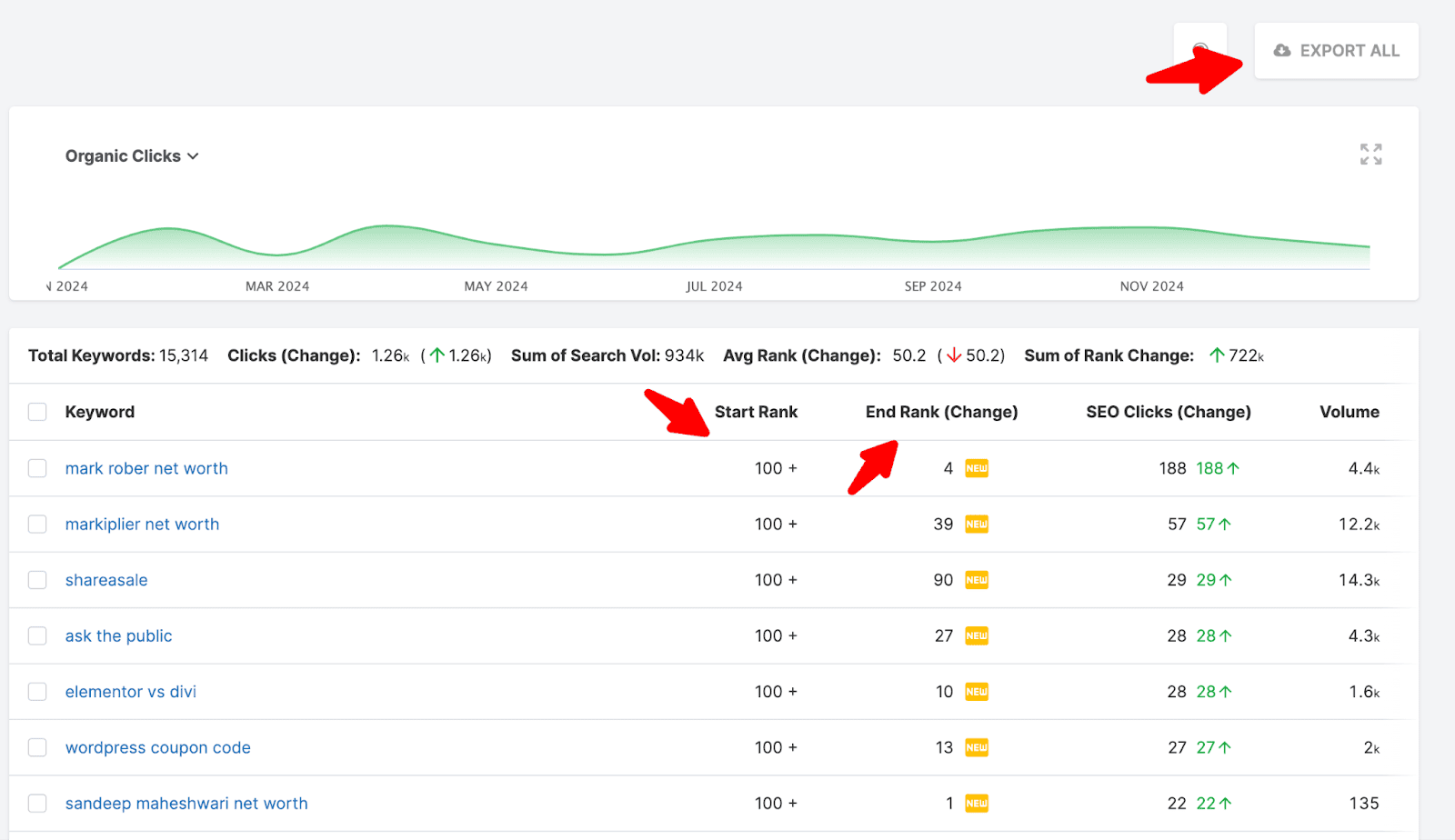1455x840 pixels.
Task: Click the NEW badge for sandeep maheshwari
Action: click(x=977, y=804)
